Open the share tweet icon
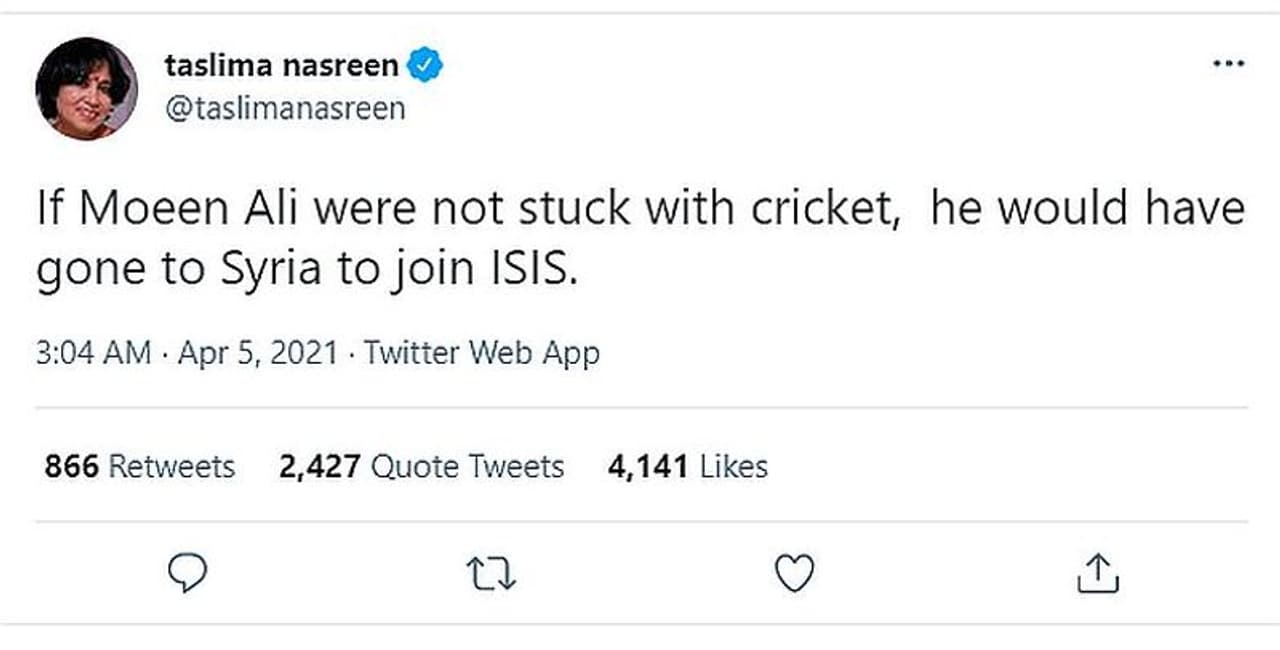This screenshot has height=650, width=1280. [x=1097, y=573]
